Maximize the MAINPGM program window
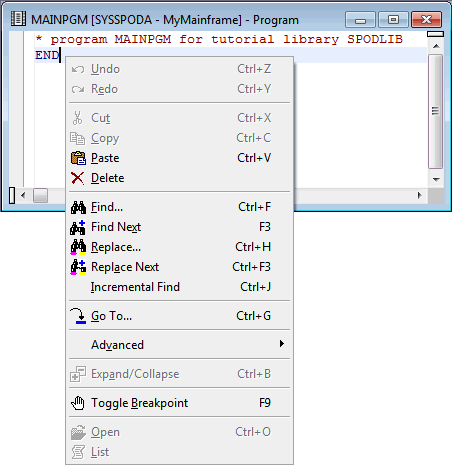Image resolution: width=452 pixels, height=465 pixels. [x=393, y=20]
